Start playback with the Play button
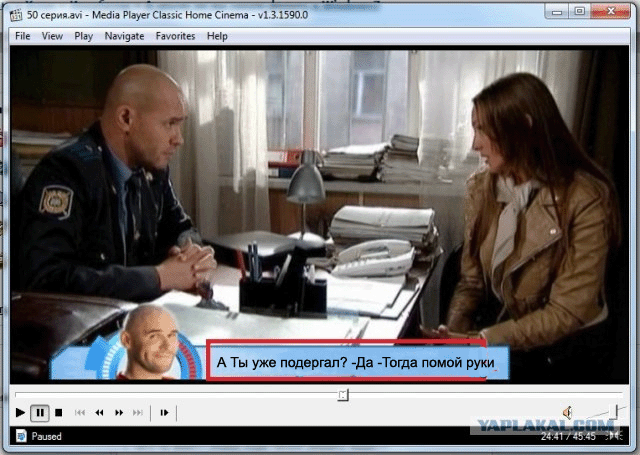This screenshot has width=640, height=455. click(20, 413)
